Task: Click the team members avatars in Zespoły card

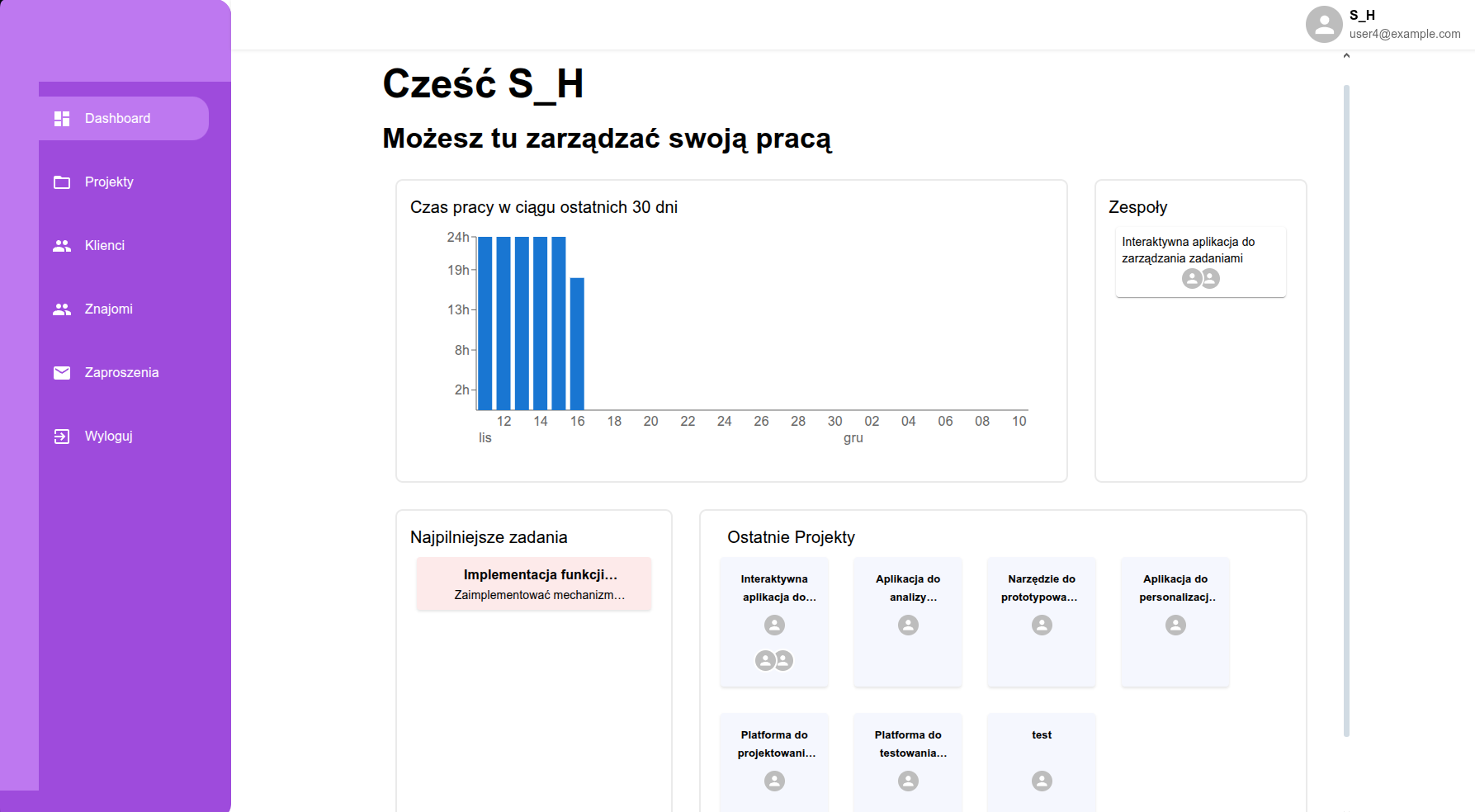Action: point(1201,279)
